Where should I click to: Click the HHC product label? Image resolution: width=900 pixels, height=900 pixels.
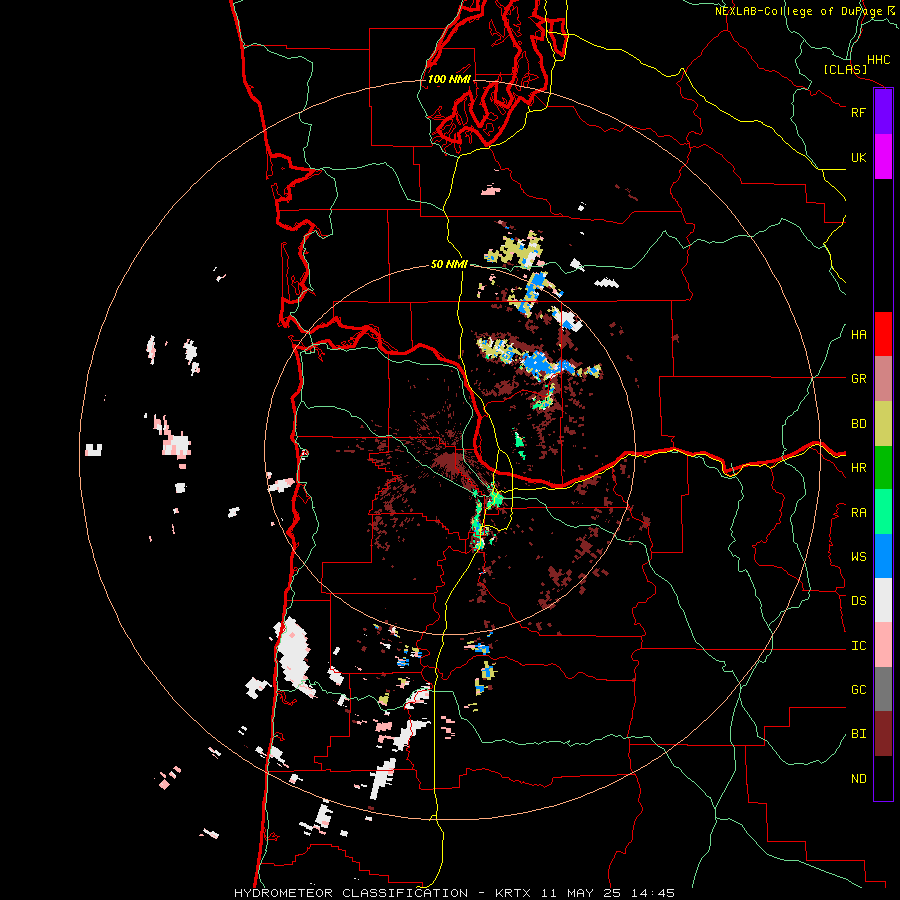[879, 60]
